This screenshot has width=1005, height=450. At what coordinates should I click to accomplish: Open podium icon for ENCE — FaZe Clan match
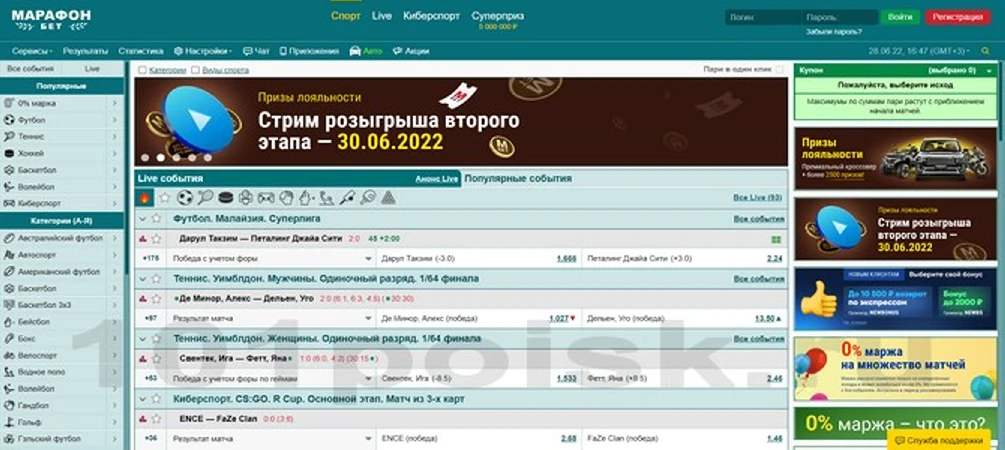(x=143, y=419)
